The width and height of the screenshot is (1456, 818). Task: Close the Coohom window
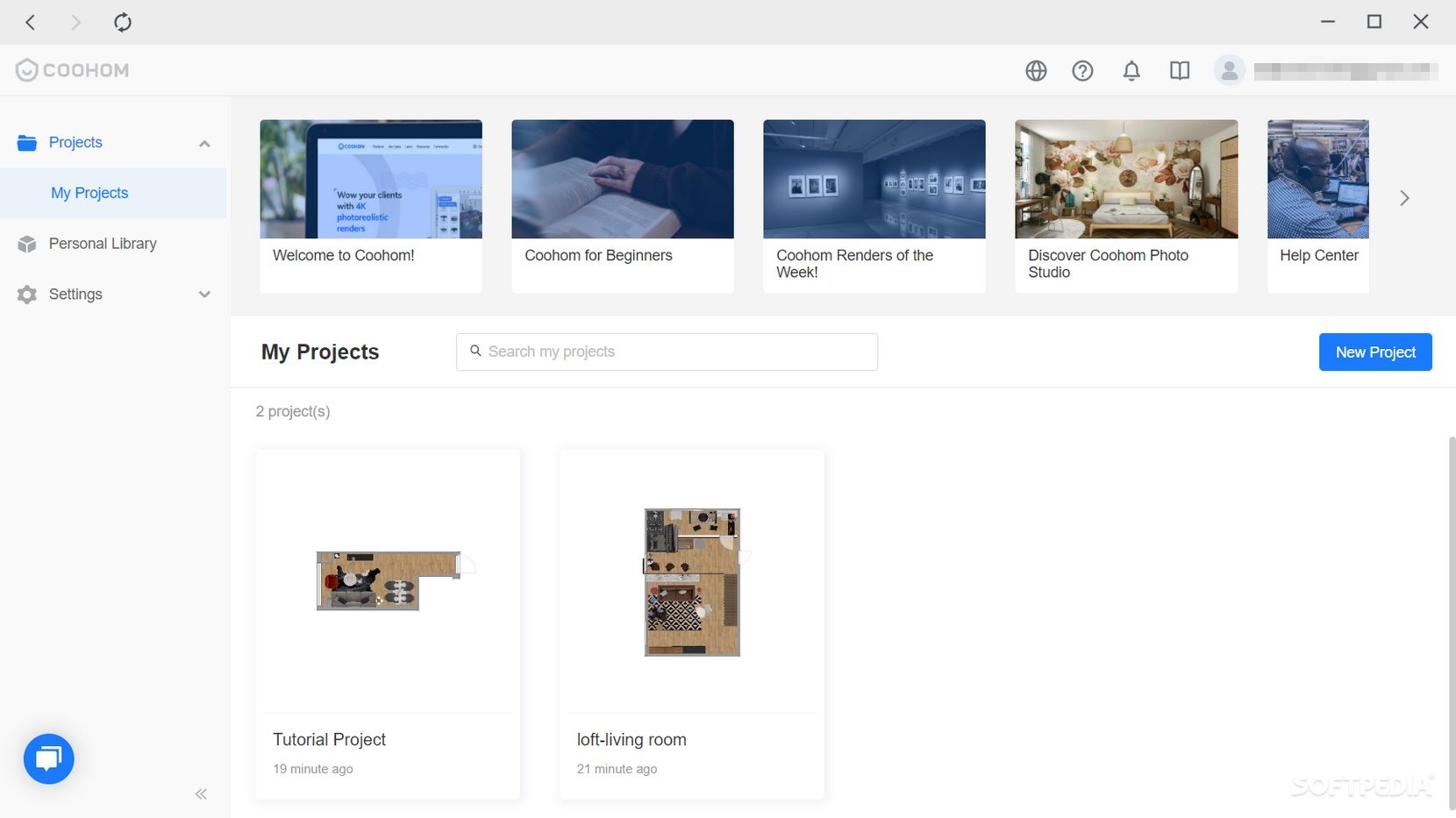1421,22
